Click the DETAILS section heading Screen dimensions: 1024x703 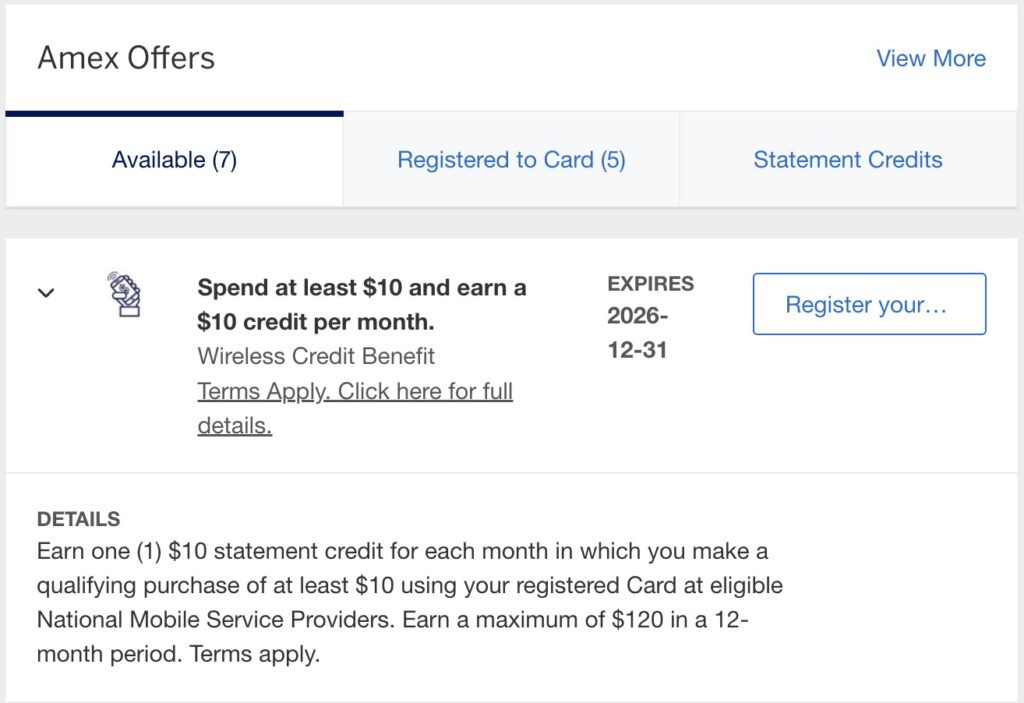click(x=79, y=519)
